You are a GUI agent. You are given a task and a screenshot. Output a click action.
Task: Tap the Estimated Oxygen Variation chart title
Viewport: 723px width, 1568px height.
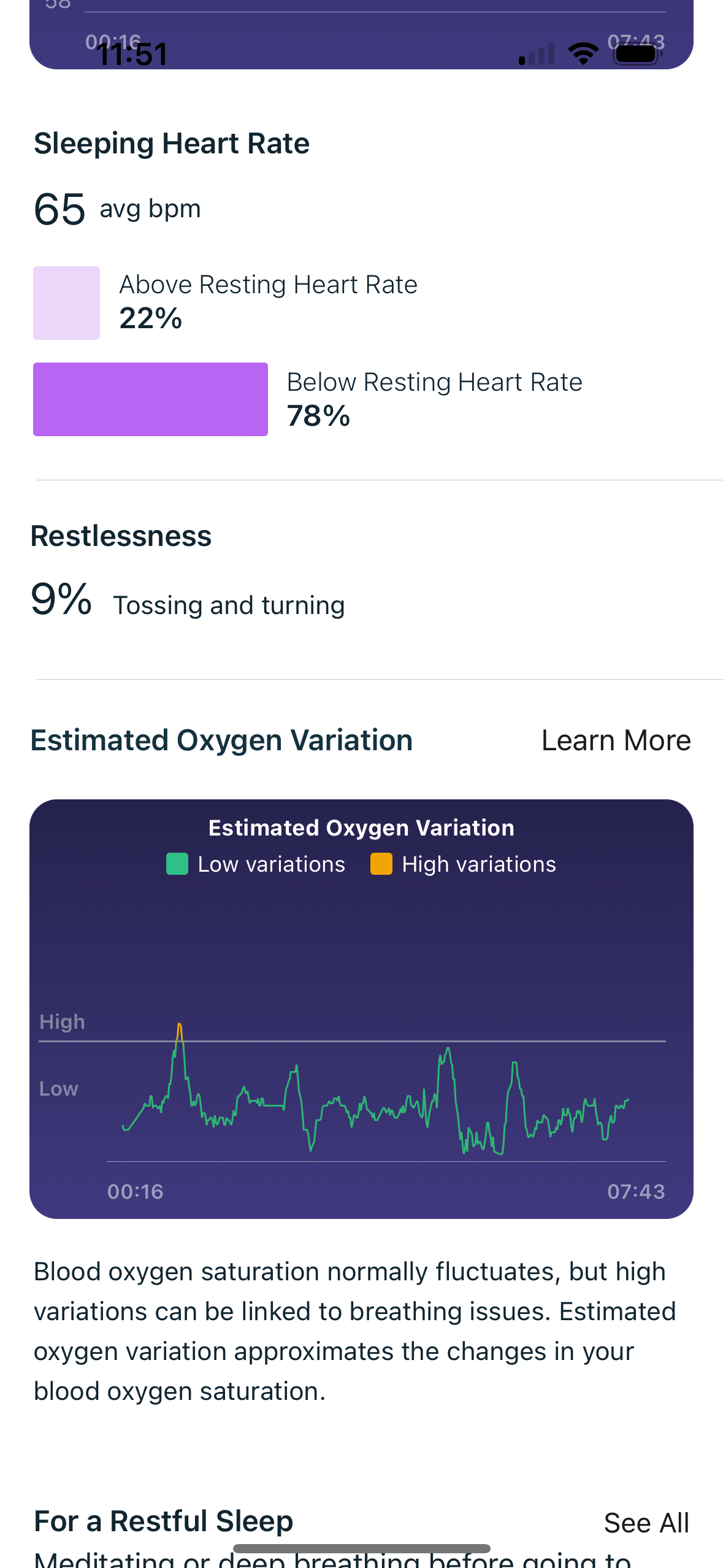point(361,828)
